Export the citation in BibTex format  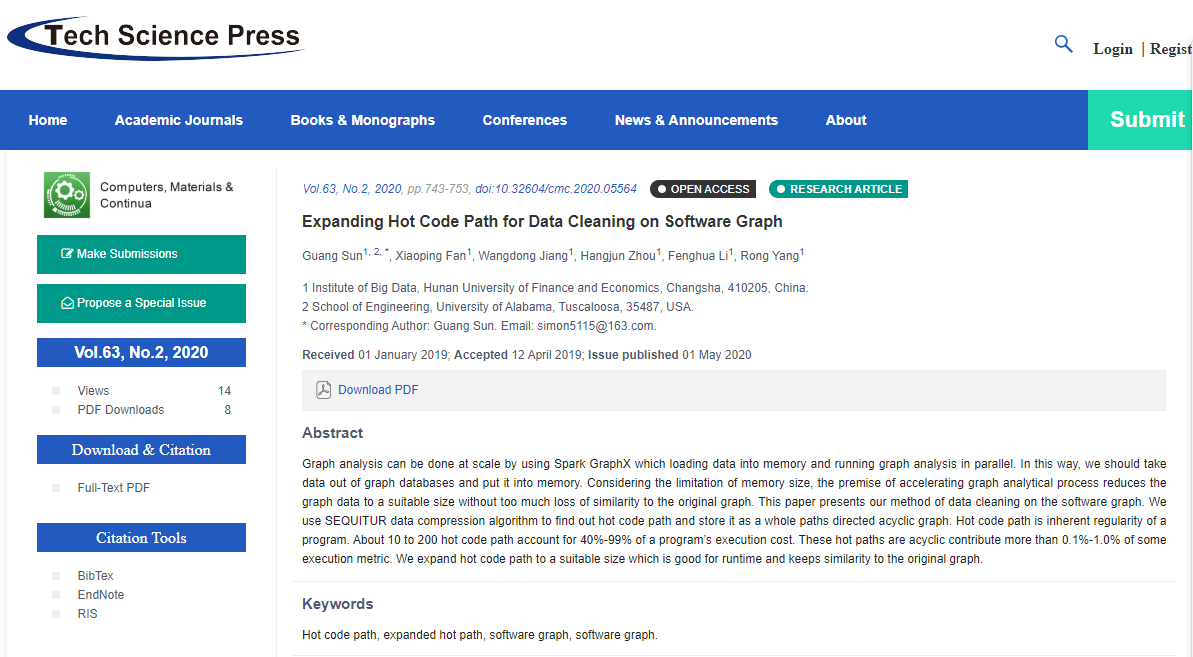[95, 576]
